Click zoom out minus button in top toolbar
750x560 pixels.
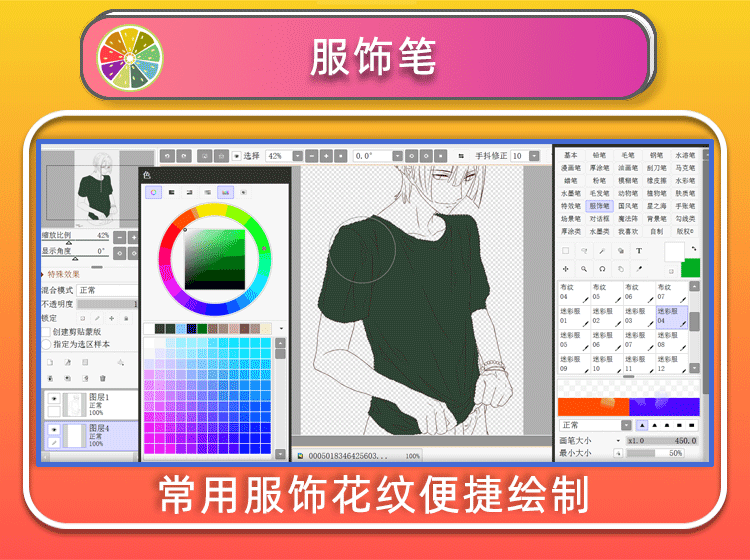(x=312, y=156)
